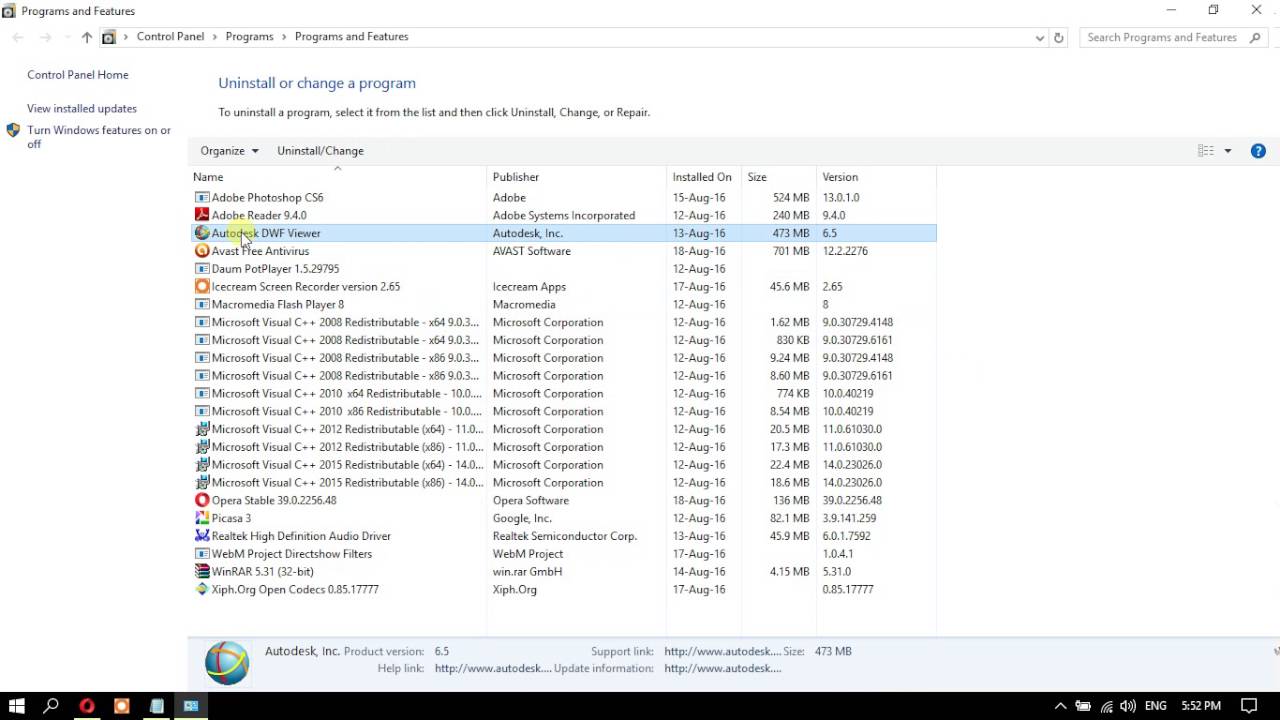The image size is (1280, 720).
Task: Click the change view icon
Action: tap(1205, 151)
